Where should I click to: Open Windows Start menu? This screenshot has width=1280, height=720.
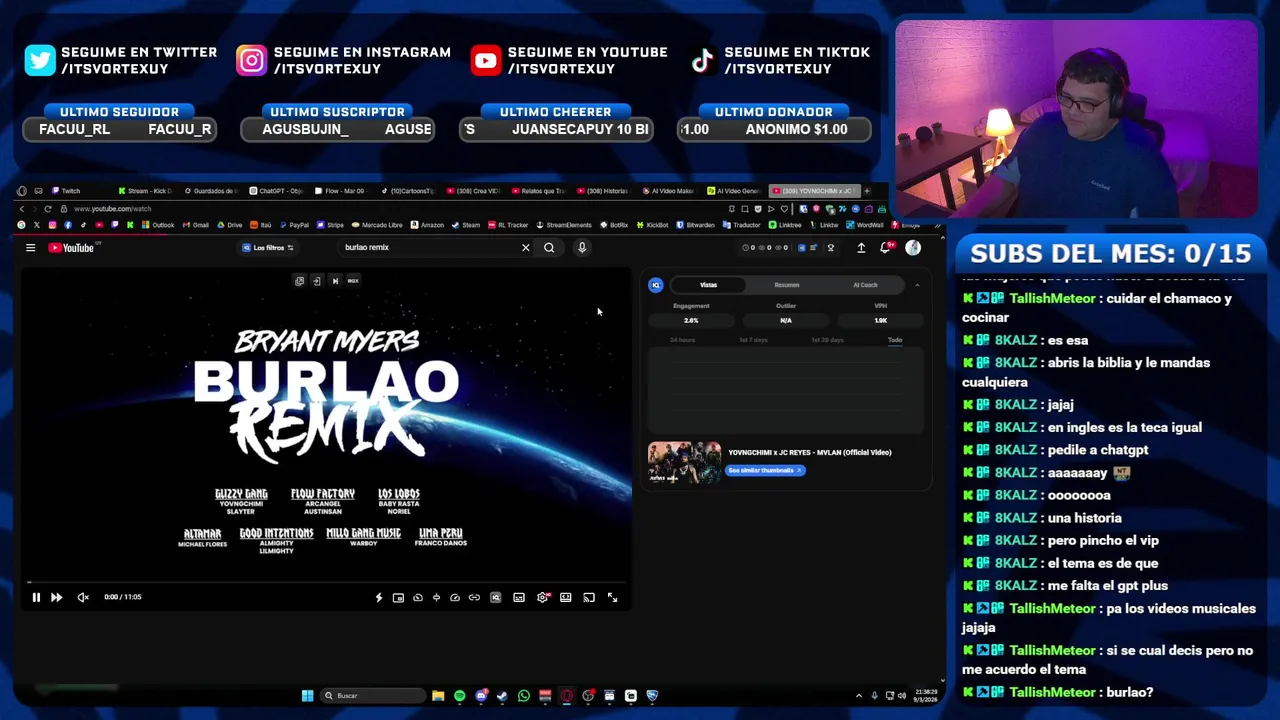coord(307,696)
